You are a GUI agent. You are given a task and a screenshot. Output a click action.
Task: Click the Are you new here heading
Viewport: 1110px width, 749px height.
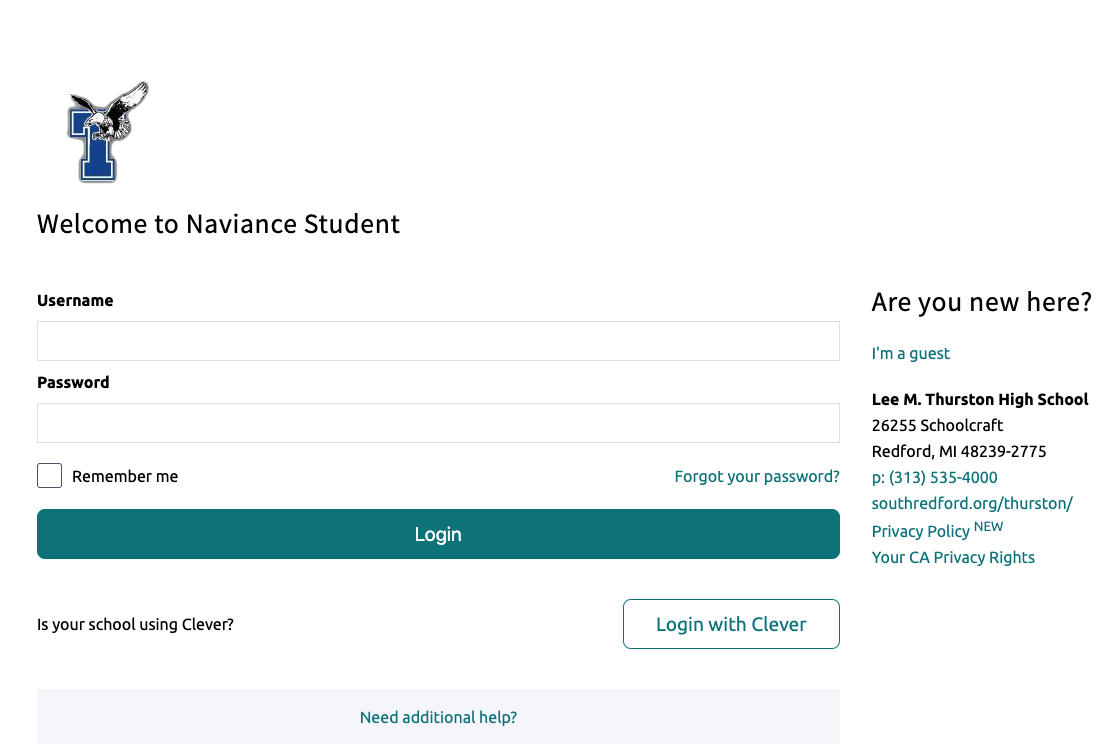[981, 302]
